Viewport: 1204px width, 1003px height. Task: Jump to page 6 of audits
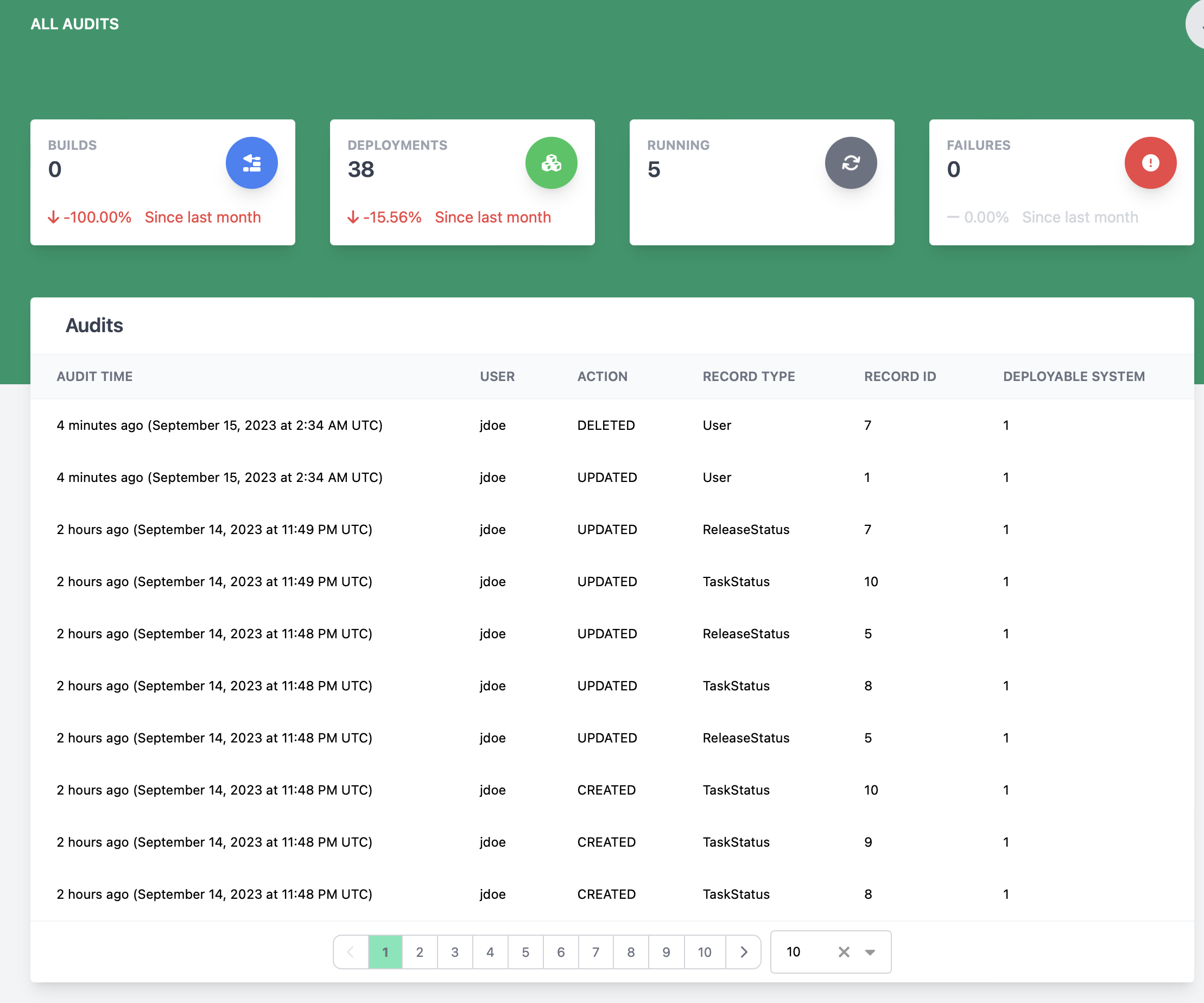pos(561,952)
